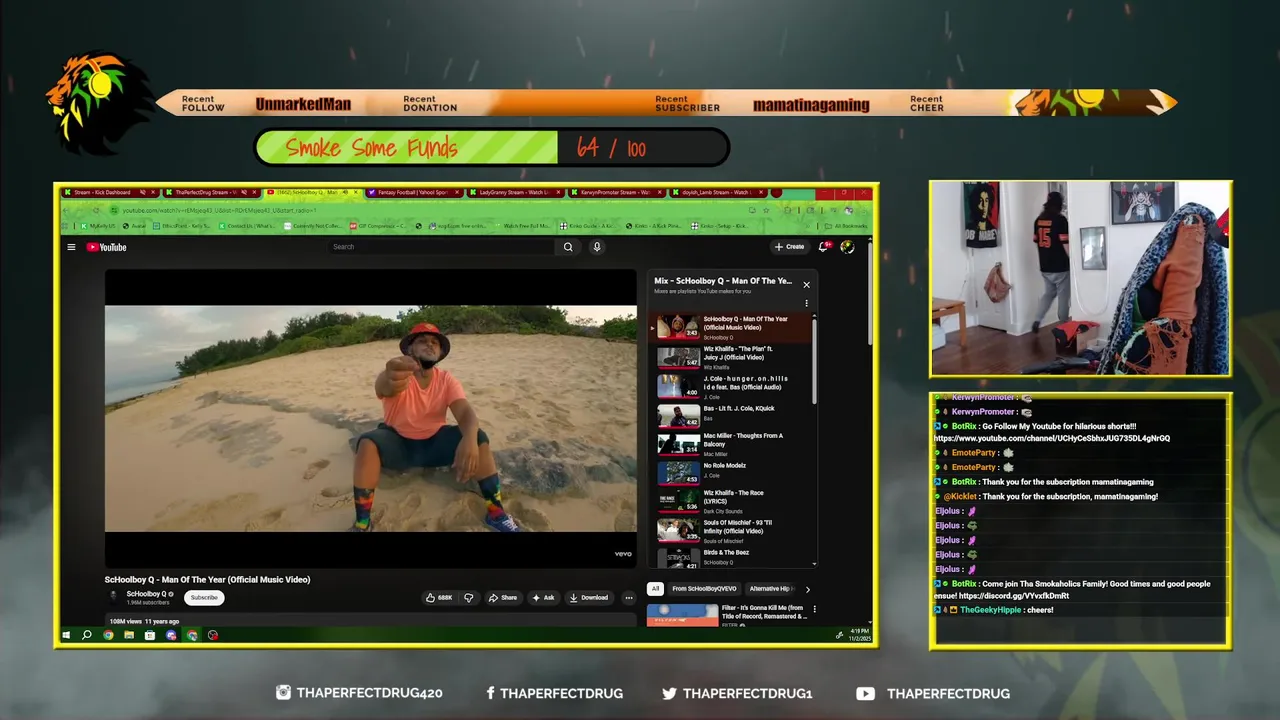Play Souls Of Mischief 93 'Til Infinity

point(732,530)
